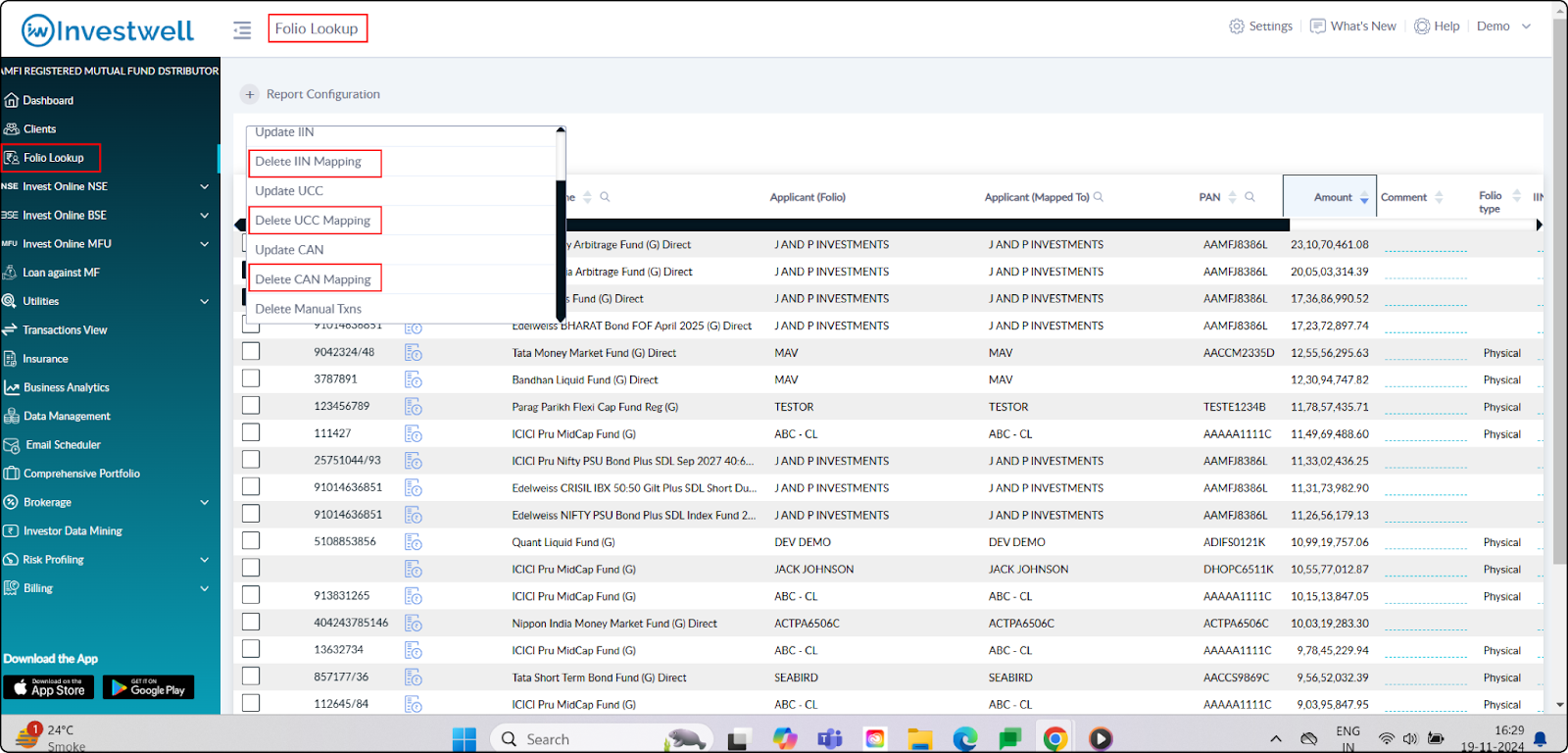Click table horizontal scrollbar right arrow
The image size is (1568, 753).
1539,225
